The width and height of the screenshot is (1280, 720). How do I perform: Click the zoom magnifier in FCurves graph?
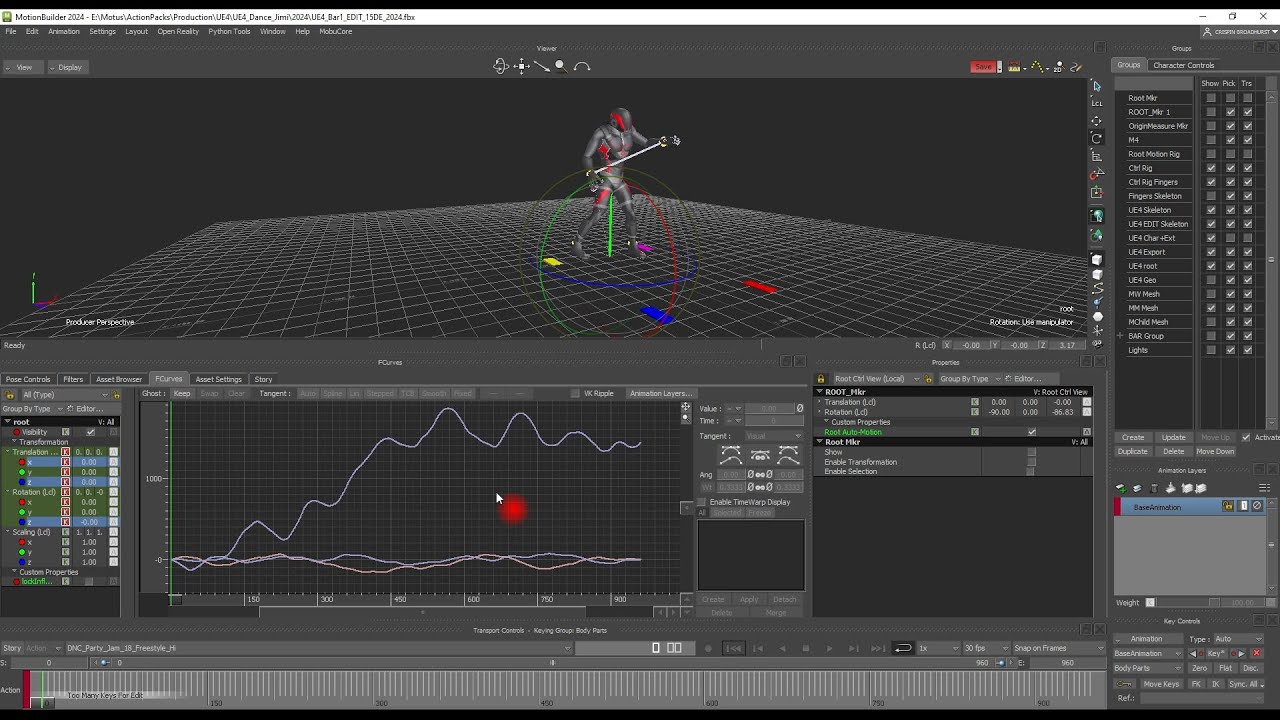point(686,417)
